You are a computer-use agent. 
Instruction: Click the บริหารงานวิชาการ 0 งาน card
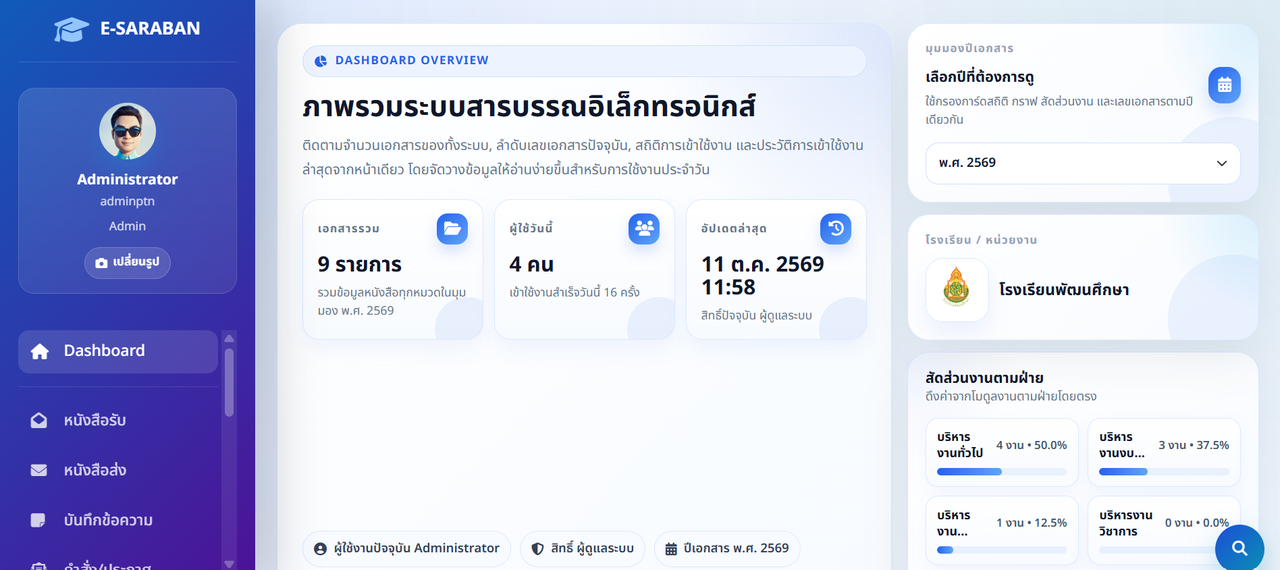[x=1164, y=530]
